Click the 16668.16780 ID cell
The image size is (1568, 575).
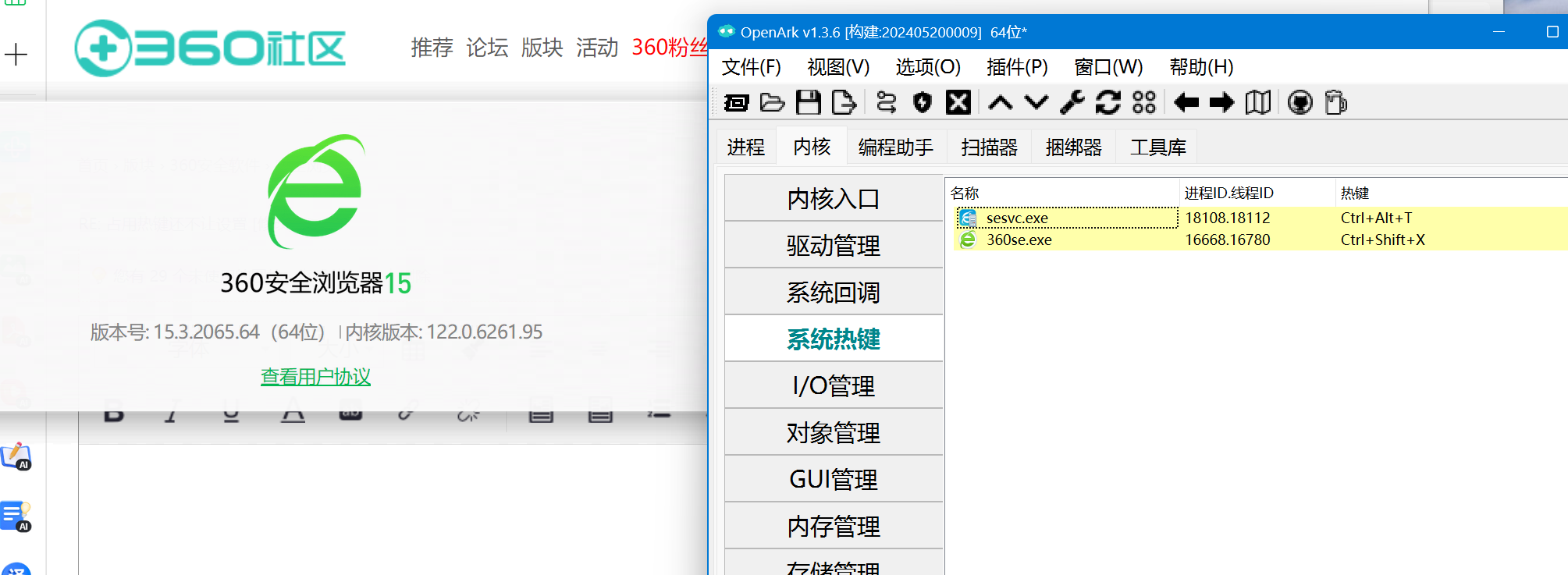pyautogui.click(x=1227, y=240)
